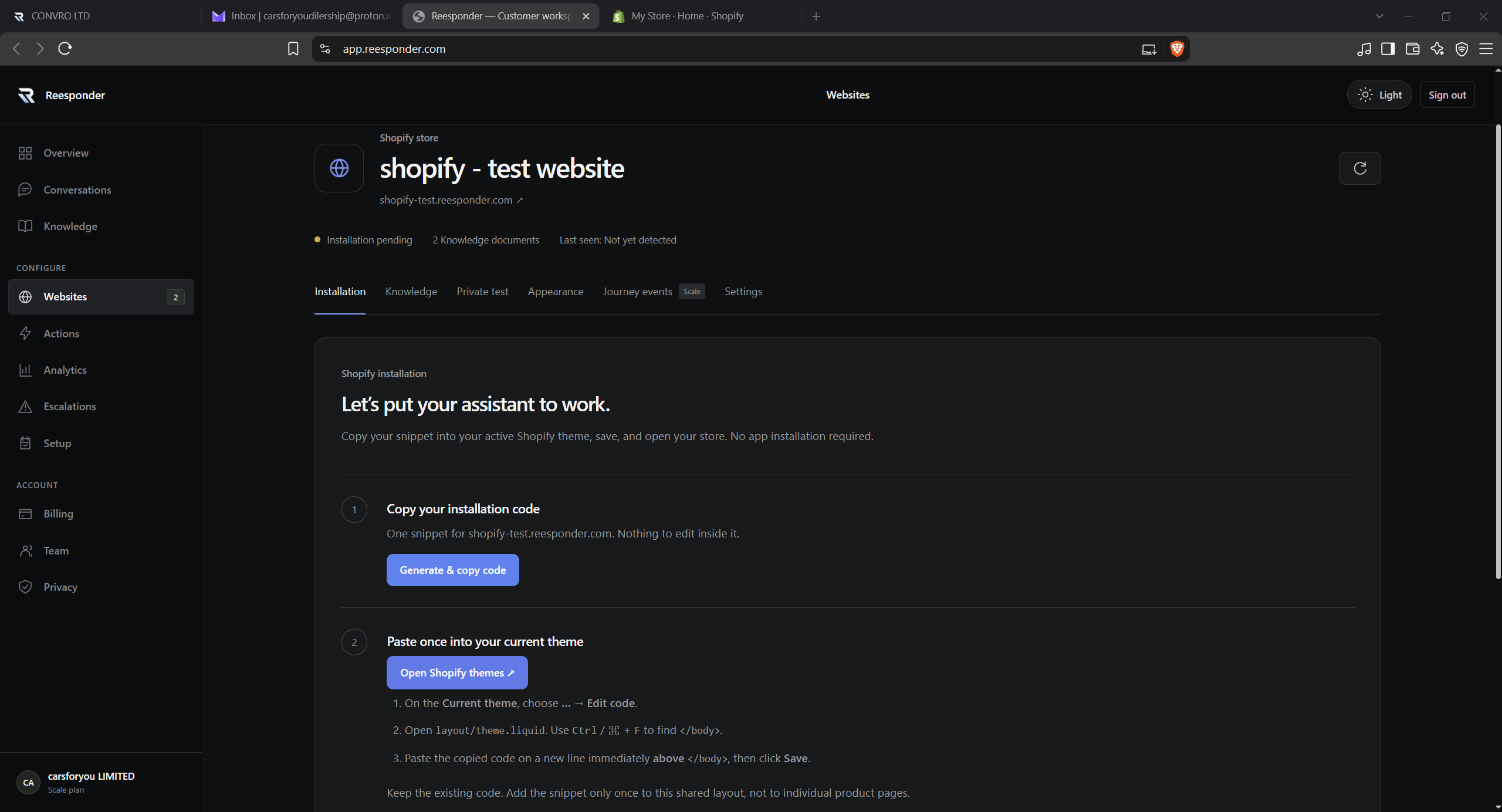1502x812 pixels.
Task: Open the Journey events tab
Action: coord(654,292)
